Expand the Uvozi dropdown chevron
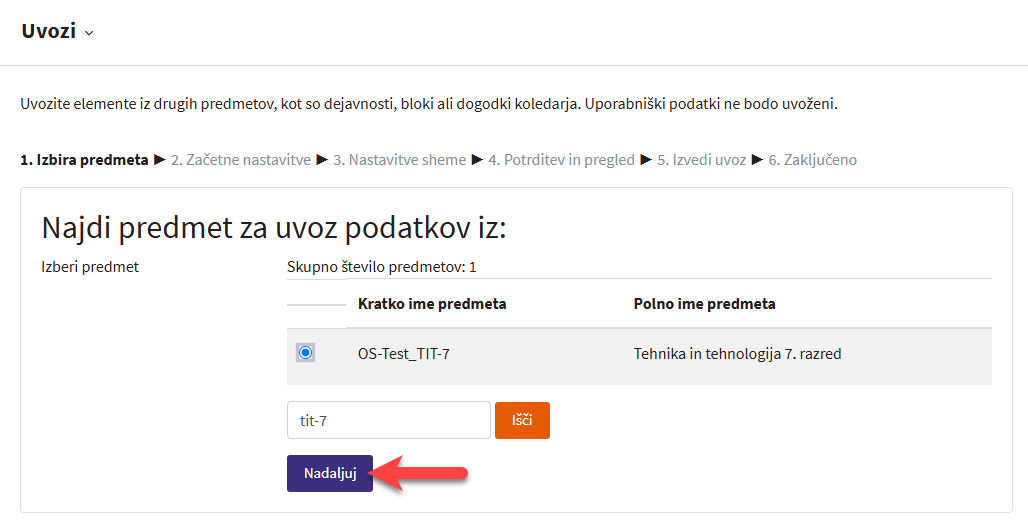This screenshot has height=532, width=1028. [89, 33]
